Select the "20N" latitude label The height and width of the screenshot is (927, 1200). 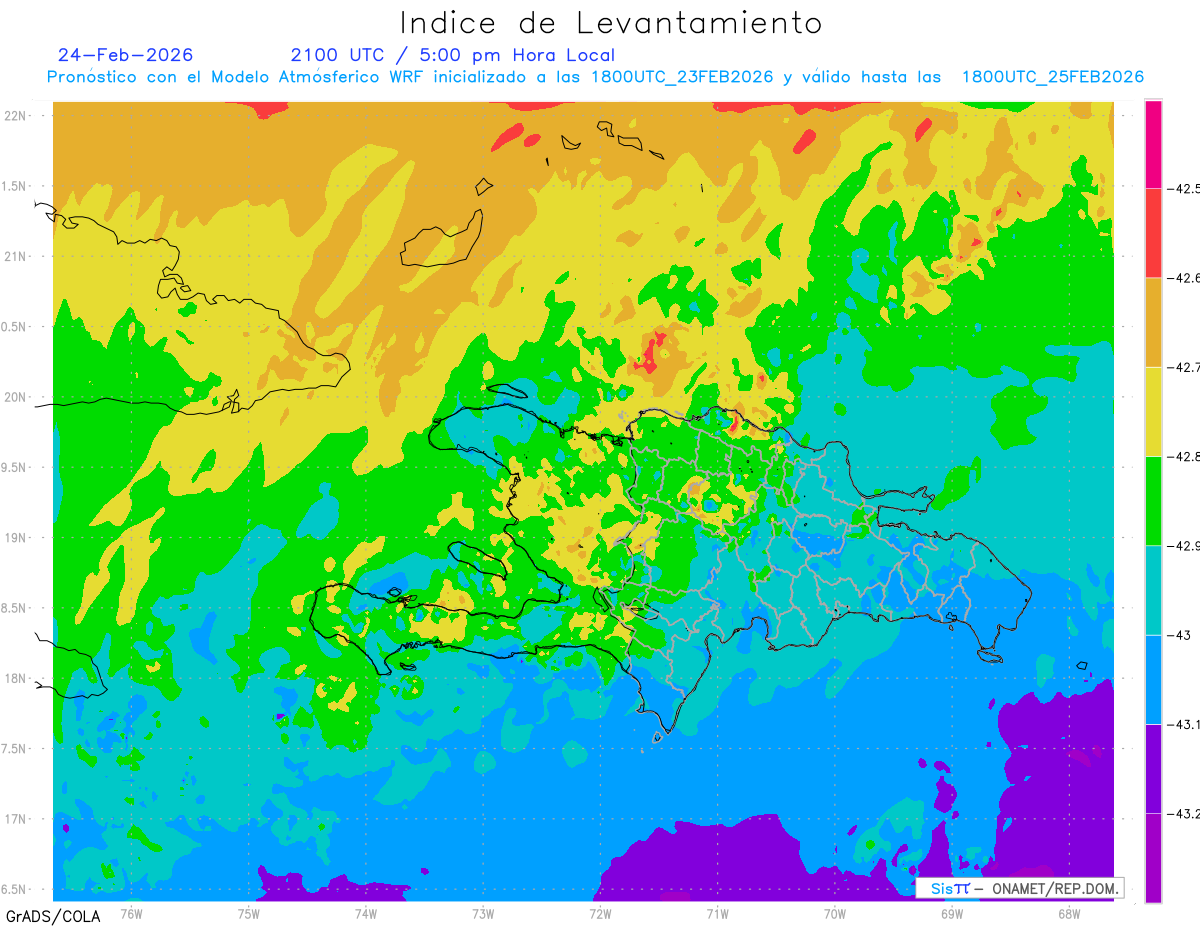[x=17, y=397]
